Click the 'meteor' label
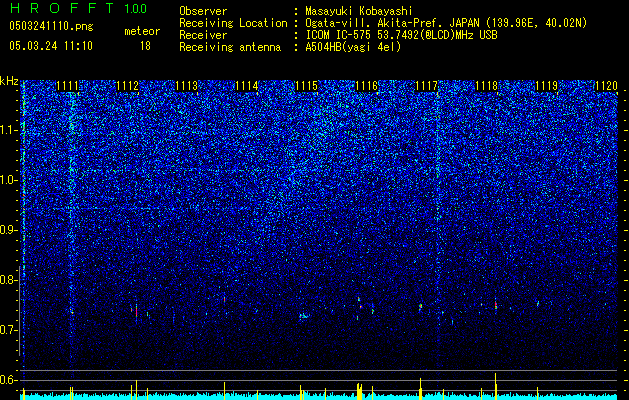Image resolution: width=629 pixels, height=400 pixels. coord(142,31)
